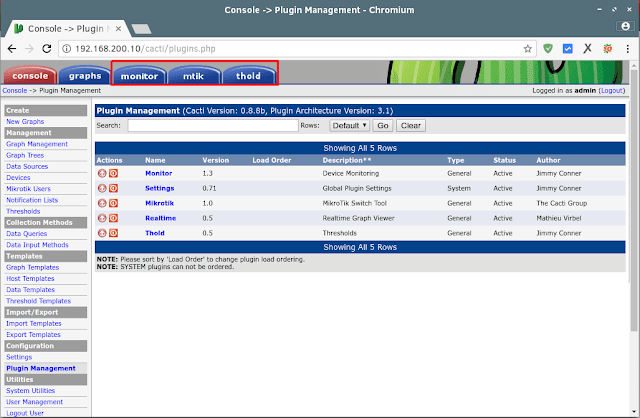Image resolution: width=640 pixels, height=418 pixels.
Task: Open the monitor tab
Action: (139, 76)
